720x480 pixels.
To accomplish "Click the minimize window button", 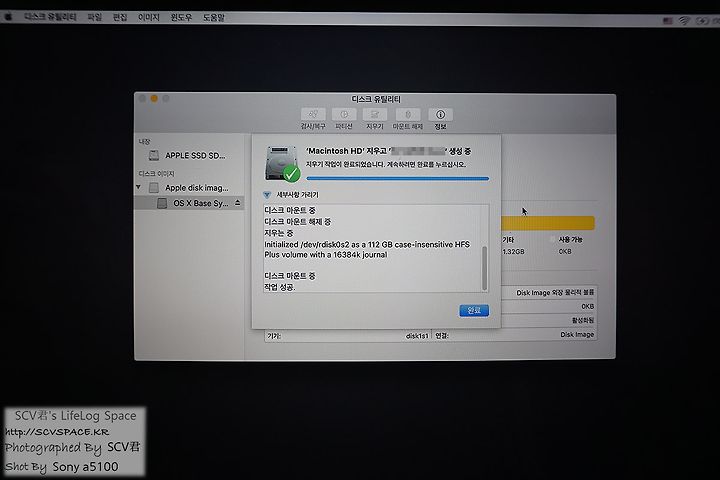I will coord(154,99).
